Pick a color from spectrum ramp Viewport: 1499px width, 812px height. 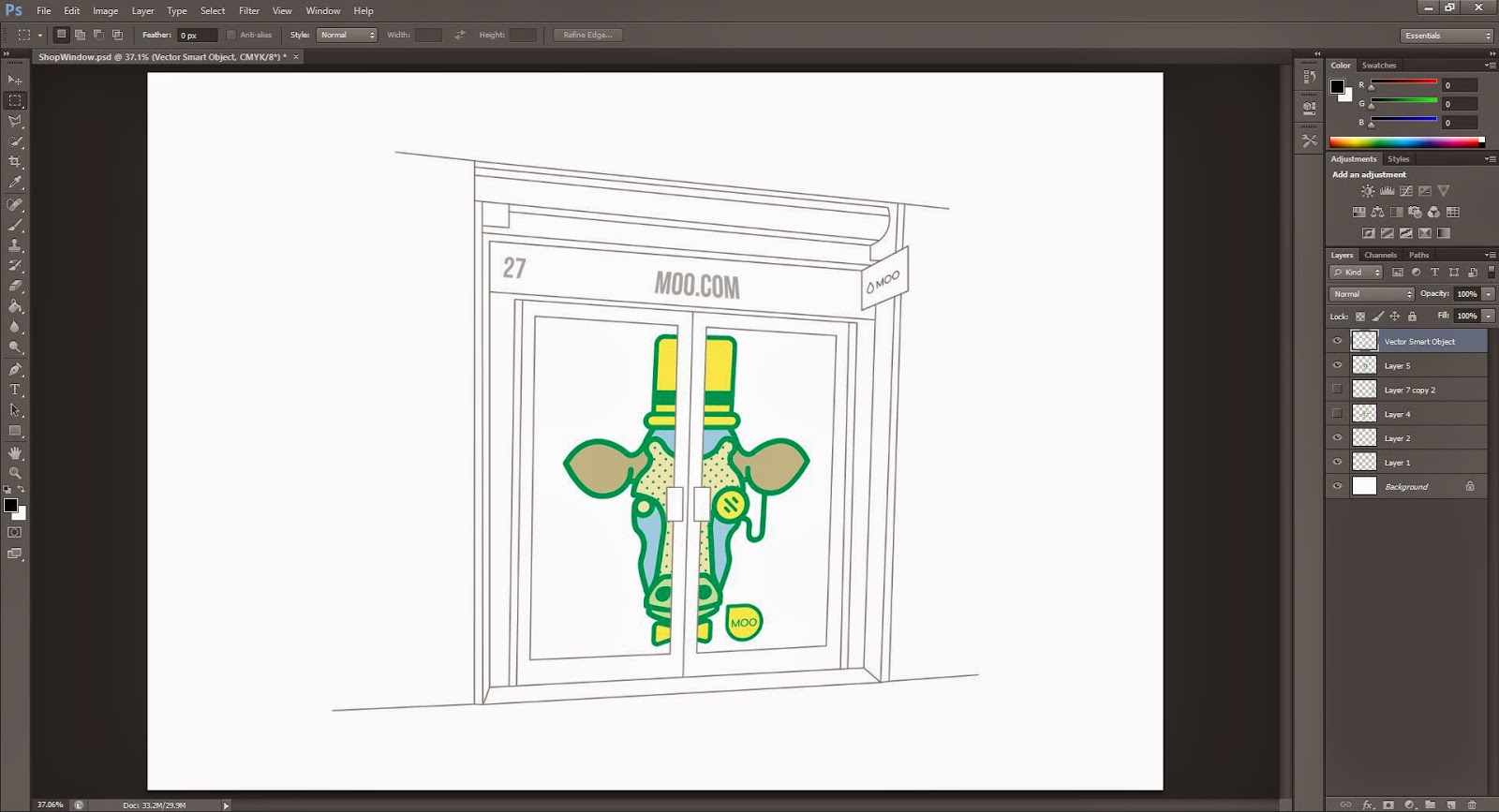click(x=1407, y=142)
